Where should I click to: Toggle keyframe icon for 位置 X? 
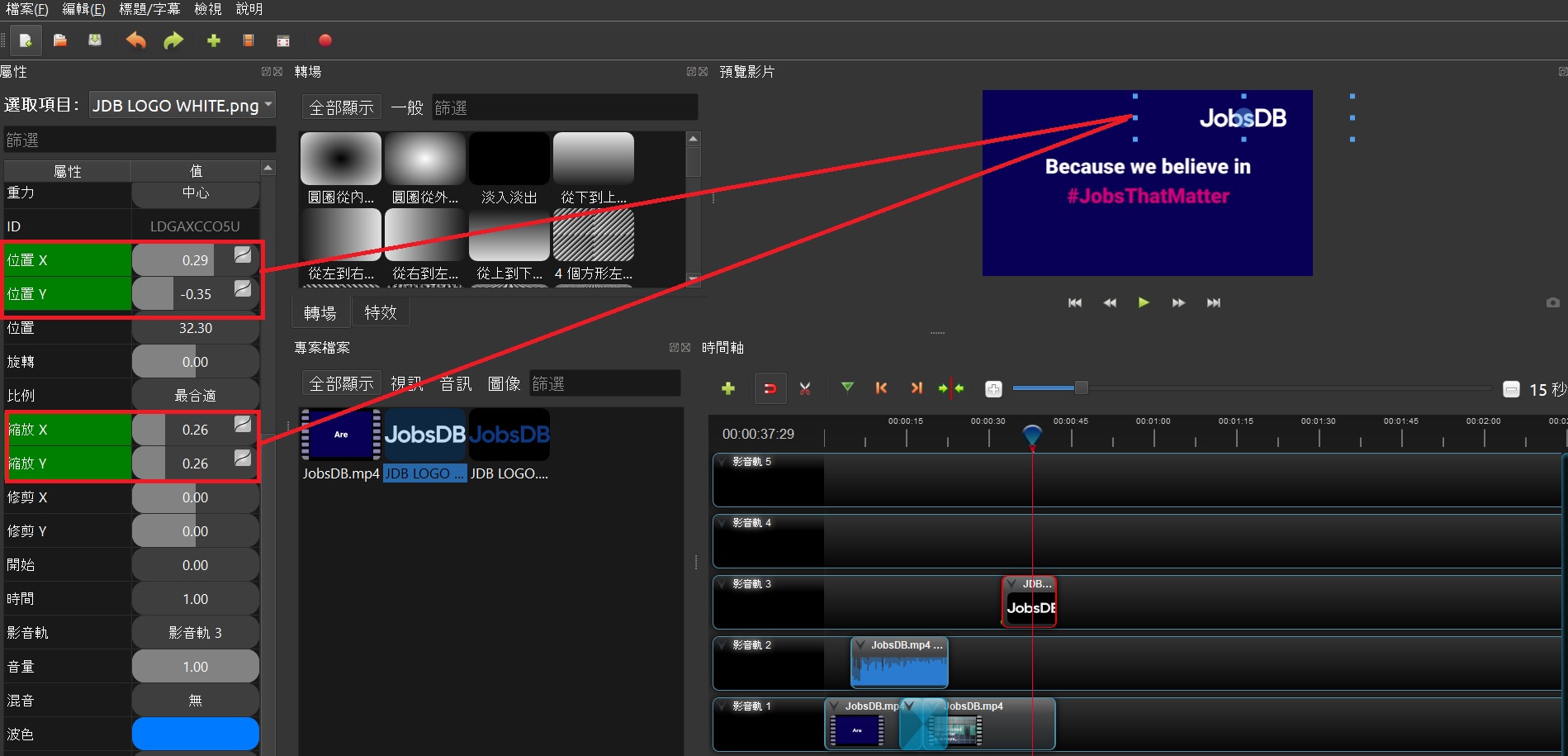point(243,255)
